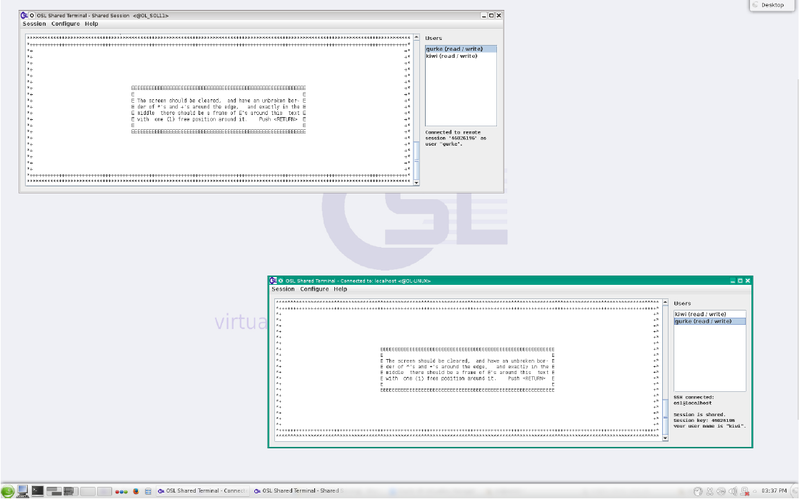
Task: Minimize the Shared Session window
Action: pyautogui.click(x=484, y=15)
